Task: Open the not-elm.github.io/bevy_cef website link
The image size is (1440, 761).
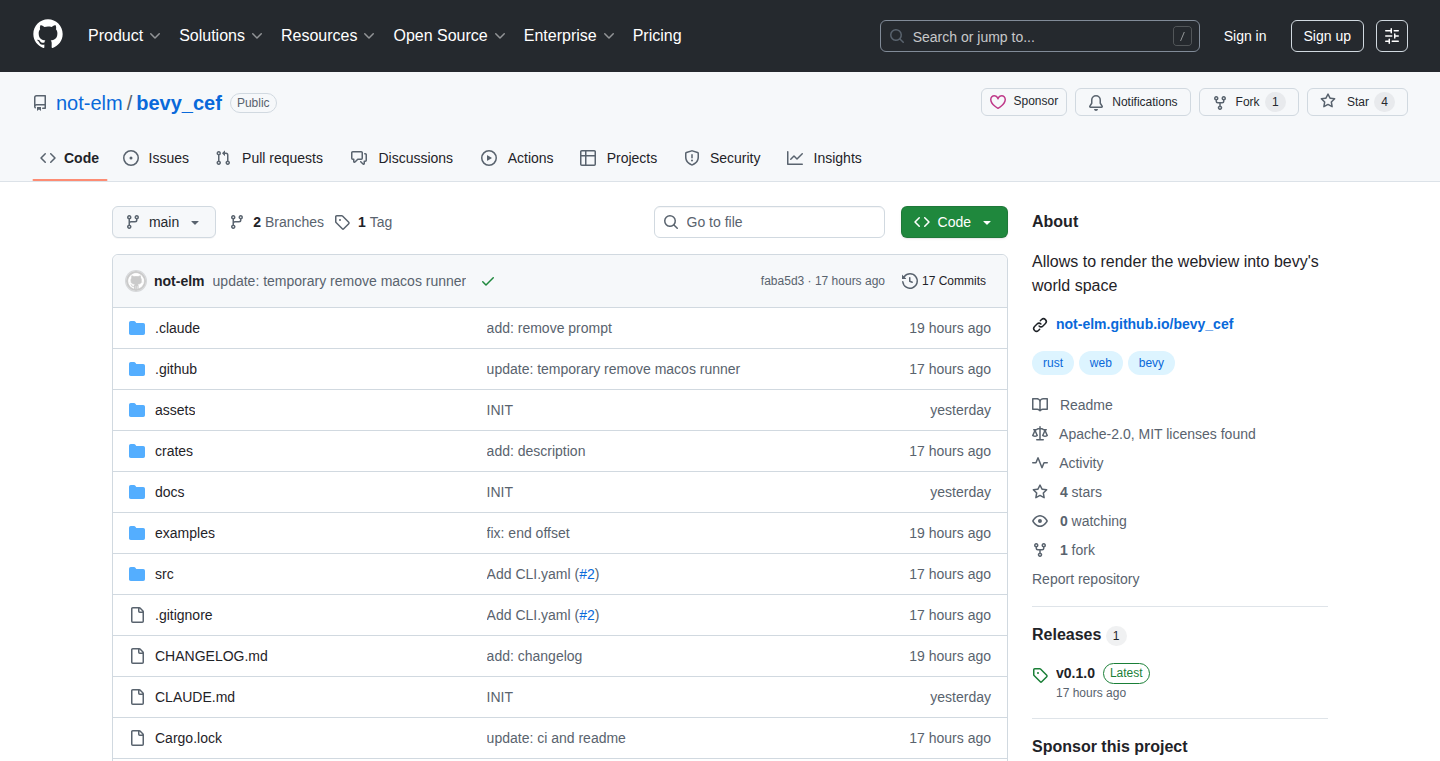Action: coord(1145,324)
